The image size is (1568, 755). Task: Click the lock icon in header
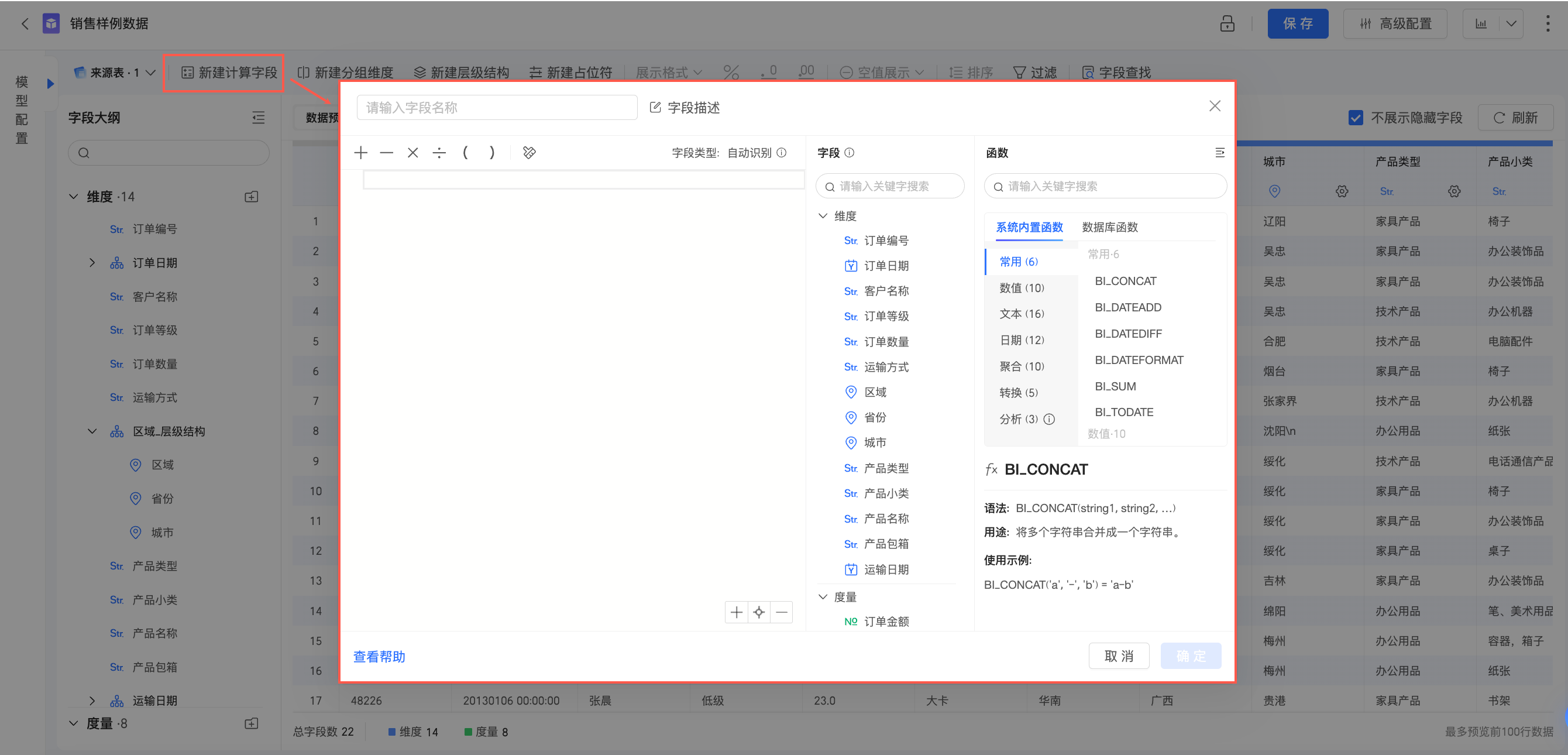click(1227, 24)
